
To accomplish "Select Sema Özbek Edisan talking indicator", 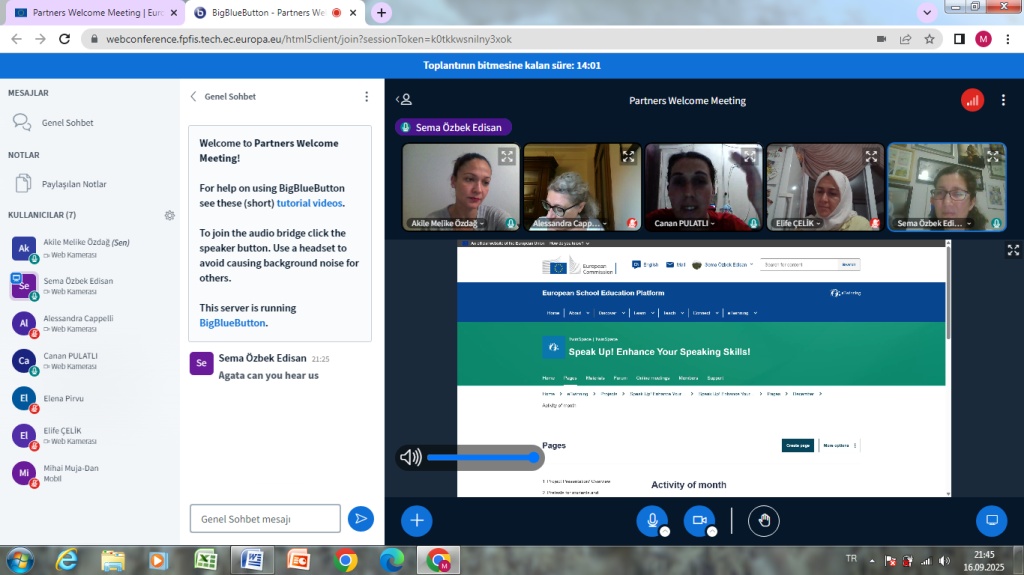I will [454, 127].
